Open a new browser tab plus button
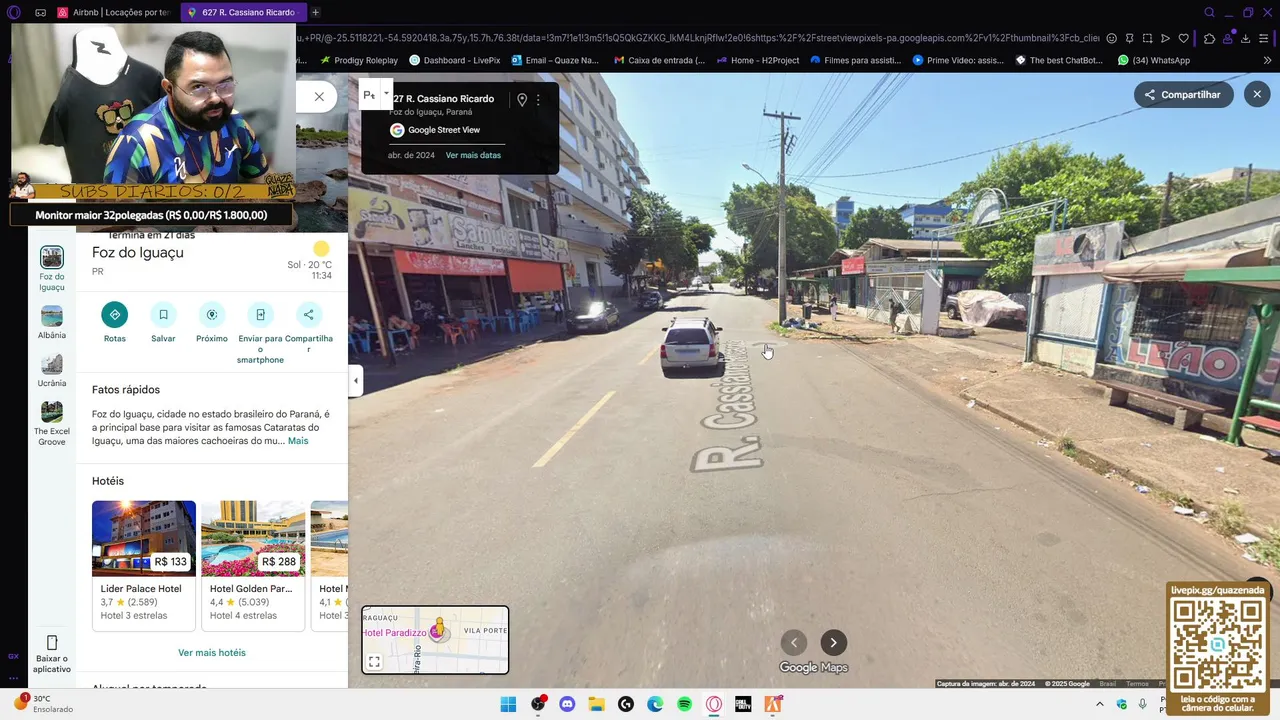Viewport: 1280px width, 720px height. (x=315, y=12)
